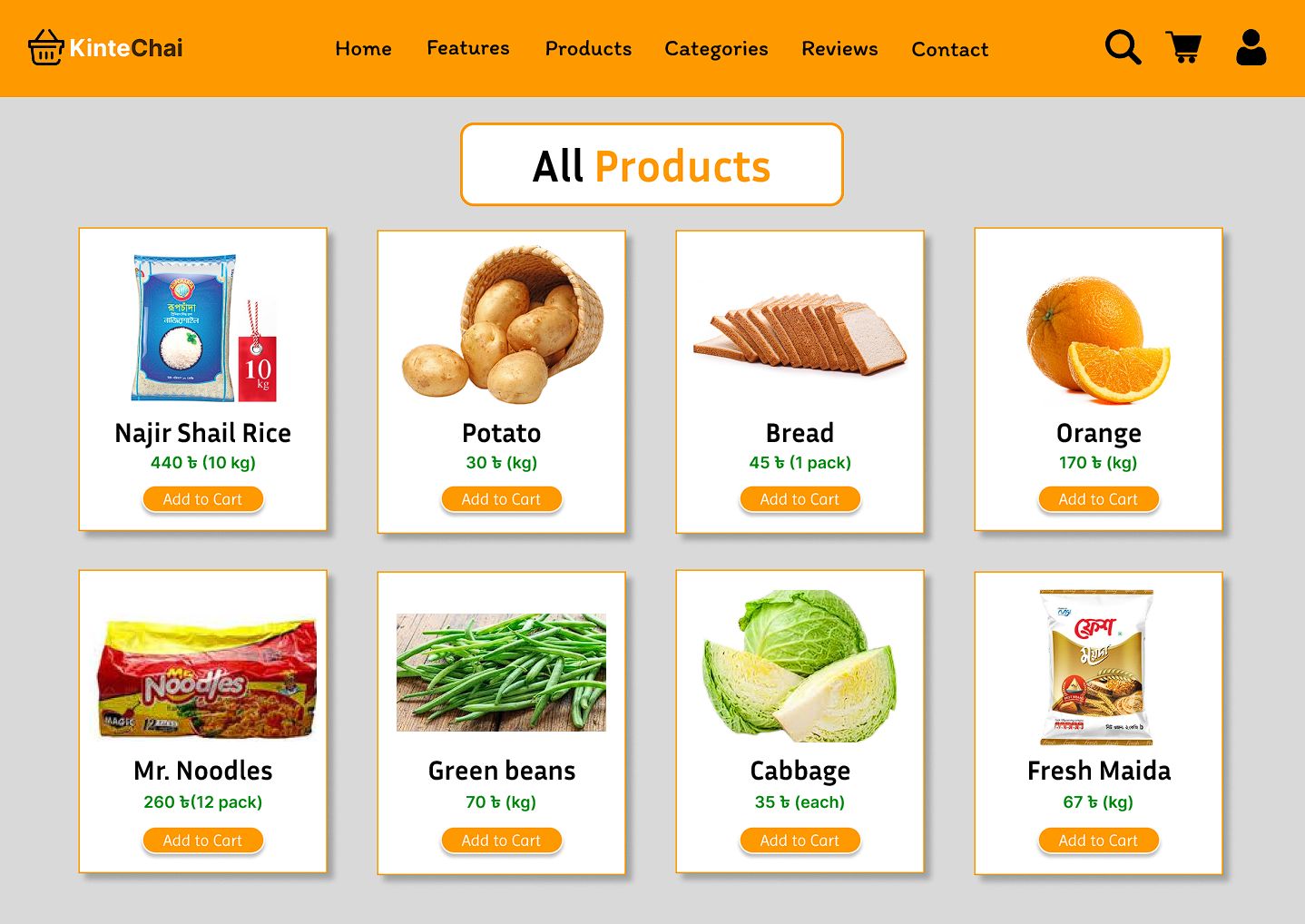Add Green beans to cart
The height and width of the screenshot is (924, 1305).
point(501,840)
